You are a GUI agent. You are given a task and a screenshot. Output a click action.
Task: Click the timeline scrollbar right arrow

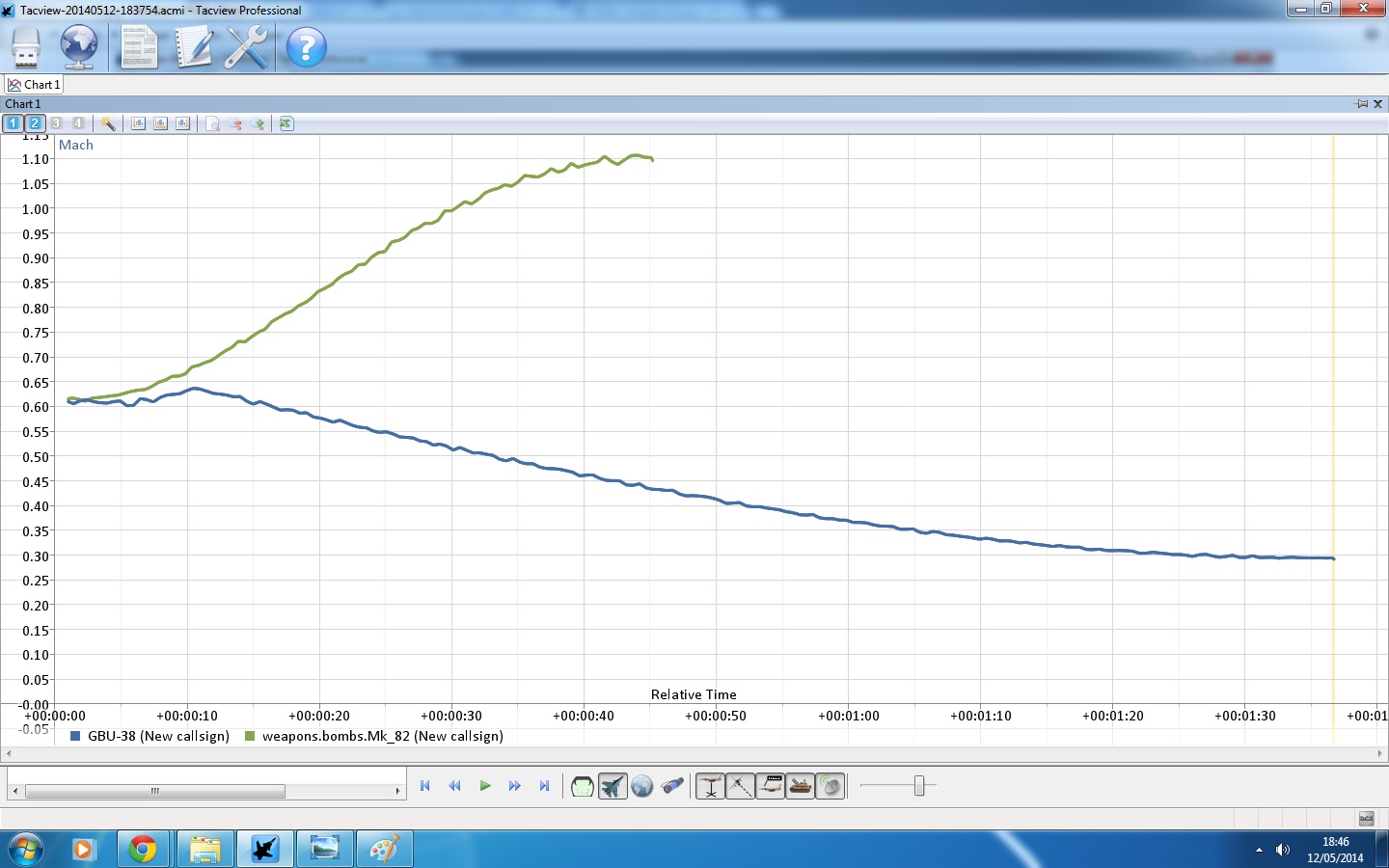point(397,791)
